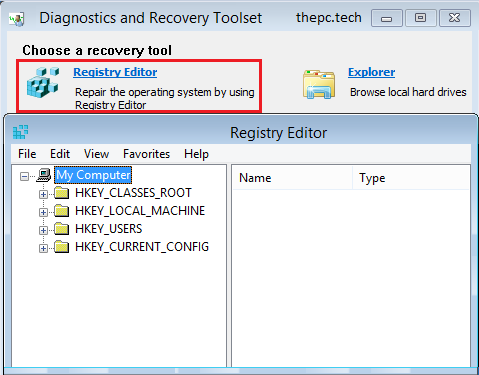Open the Help menu
The image size is (479, 375).
tap(196, 154)
